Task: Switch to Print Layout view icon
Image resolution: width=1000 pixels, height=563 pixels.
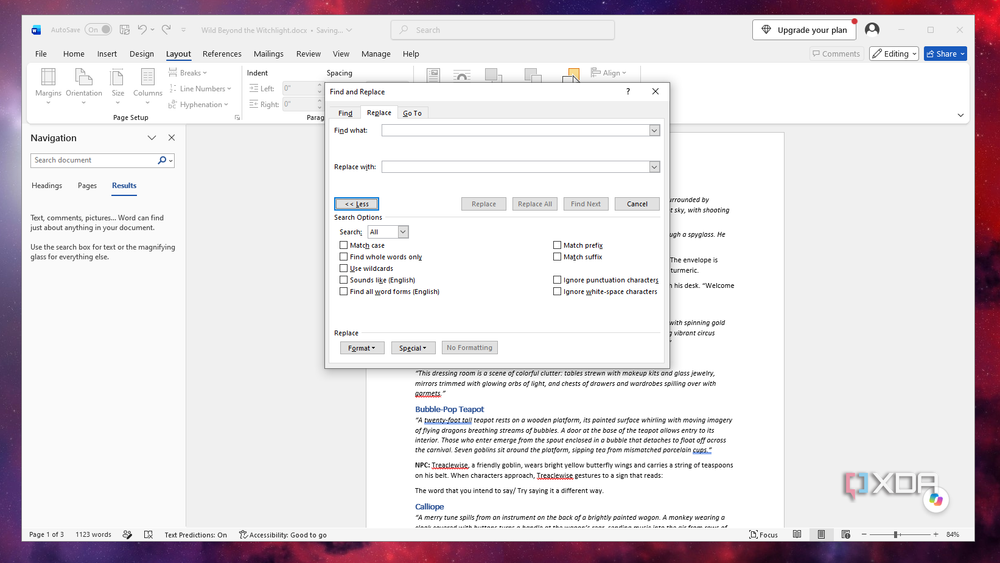Action: (821, 534)
